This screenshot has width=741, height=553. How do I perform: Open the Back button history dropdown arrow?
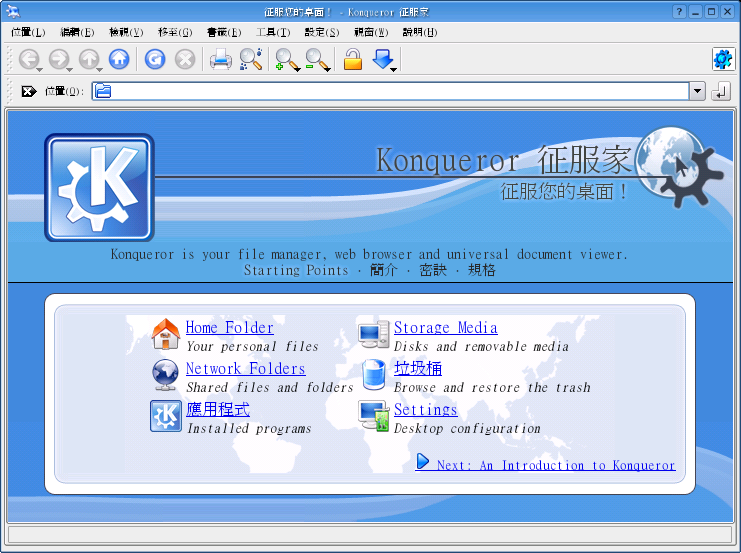(x=39, y=70)
